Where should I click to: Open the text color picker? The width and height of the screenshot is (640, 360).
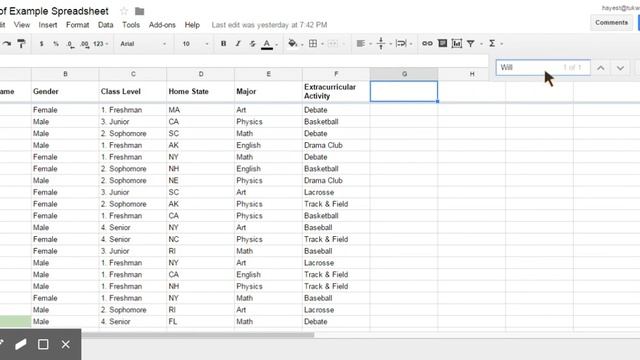(x=267, y=44)
